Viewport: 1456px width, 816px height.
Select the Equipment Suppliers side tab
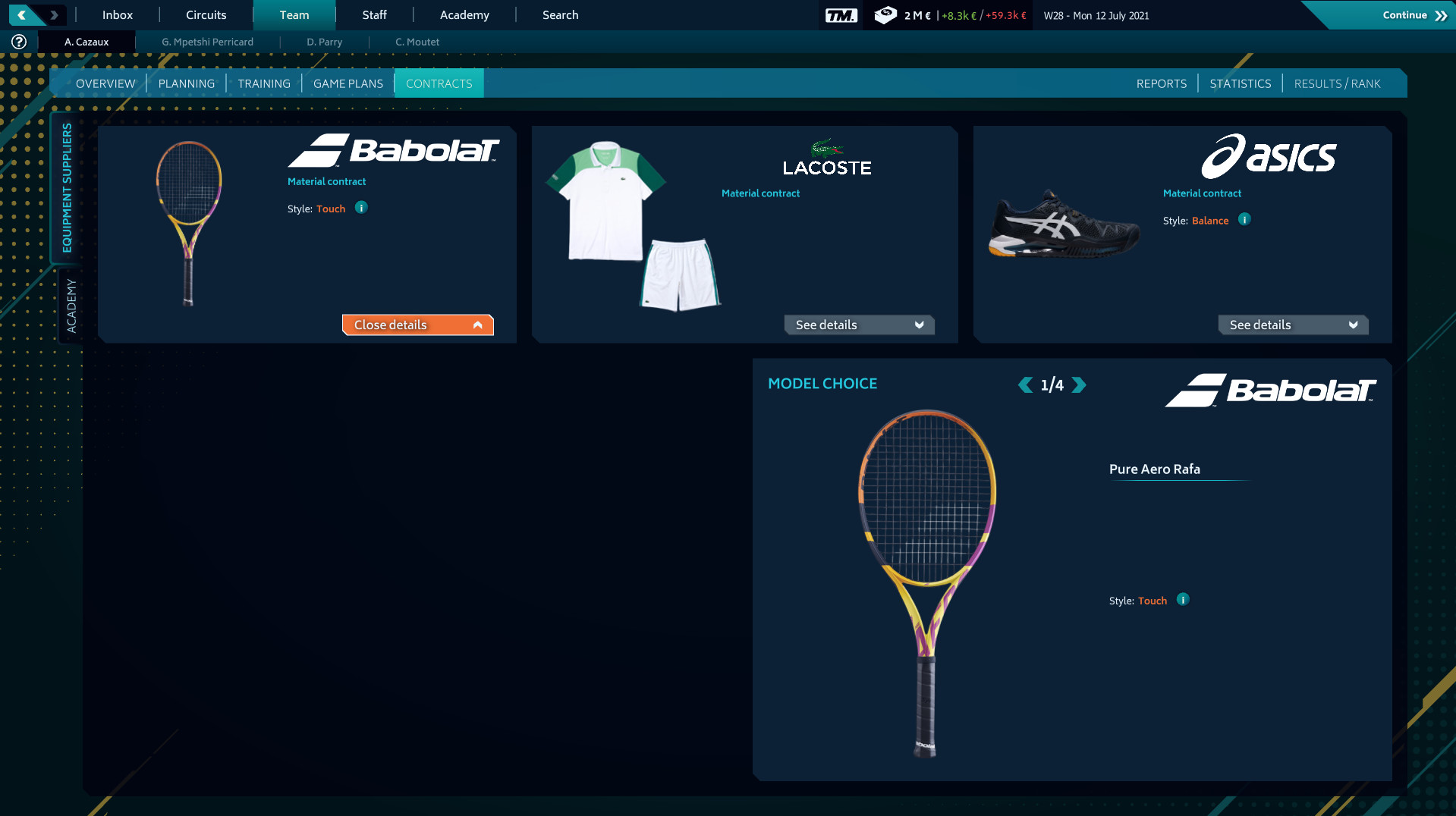pos(68,189)
